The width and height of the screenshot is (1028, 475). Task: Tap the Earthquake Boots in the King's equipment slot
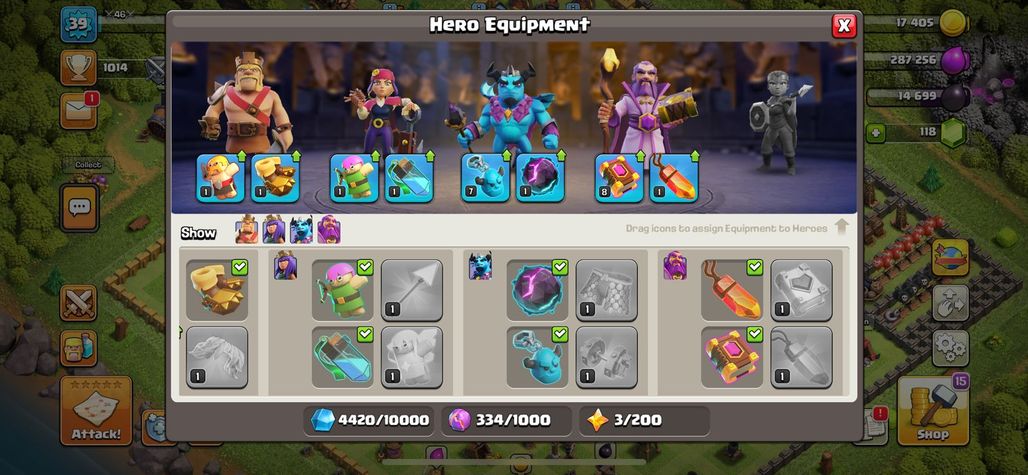(x=275, y=178)
